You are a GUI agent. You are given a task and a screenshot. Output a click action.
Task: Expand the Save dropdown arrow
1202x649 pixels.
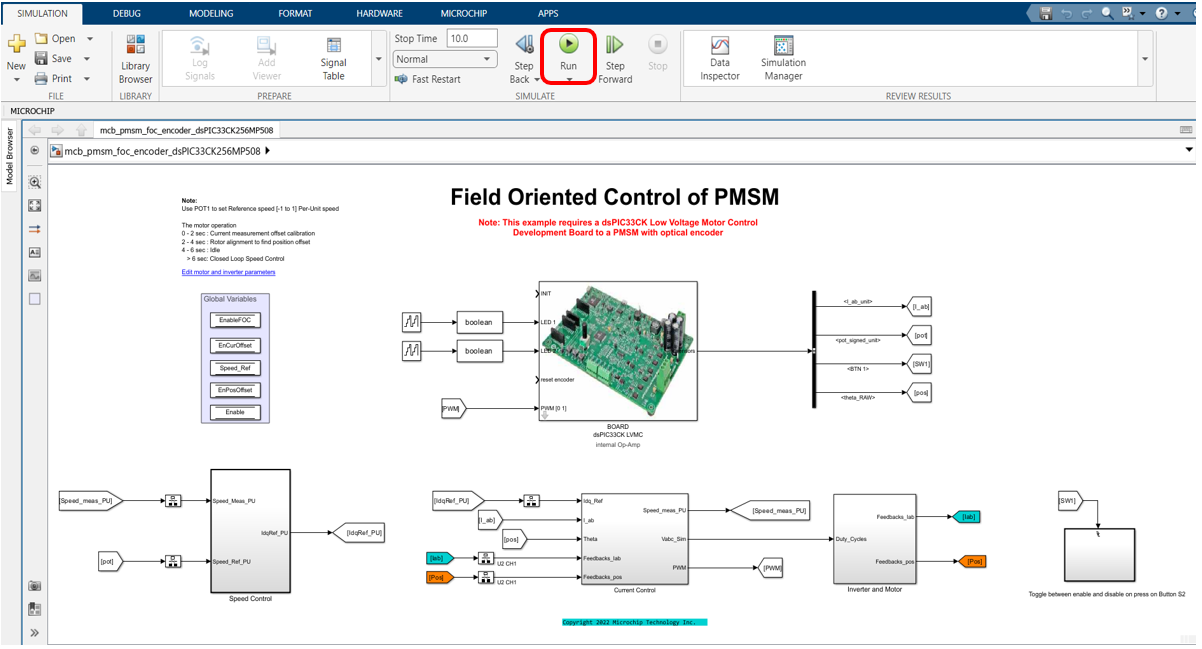coord(85,58)
